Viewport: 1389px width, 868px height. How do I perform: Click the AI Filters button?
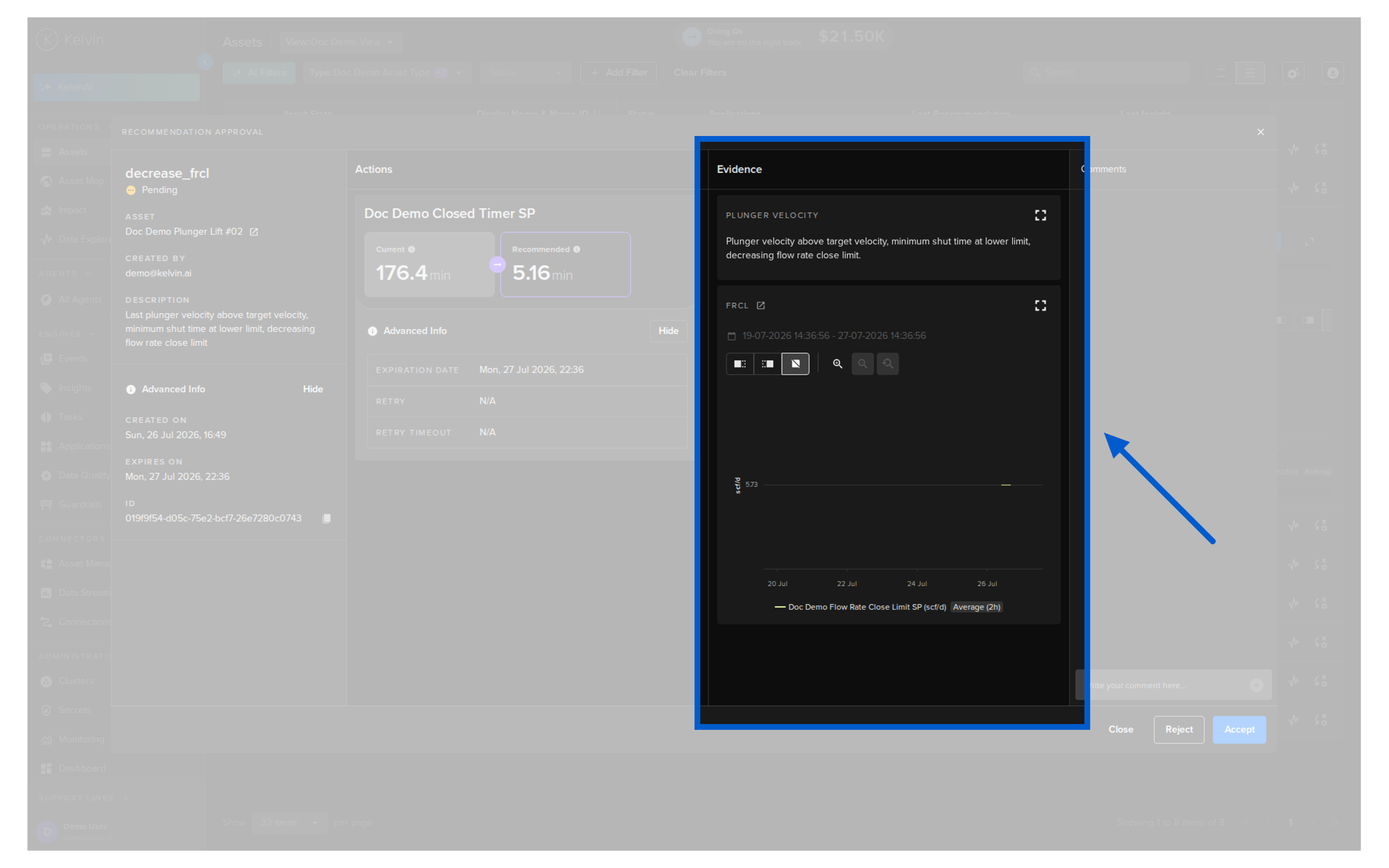tap(259, 72)
